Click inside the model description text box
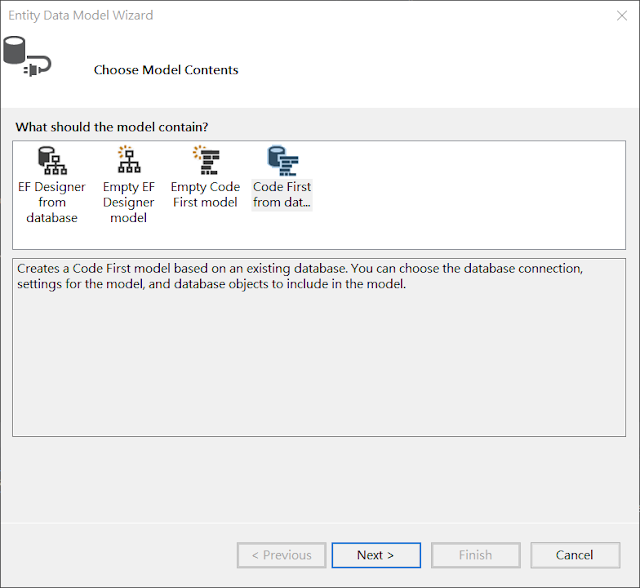The width and height of the screenshot is (640, 588). point(319,359)
